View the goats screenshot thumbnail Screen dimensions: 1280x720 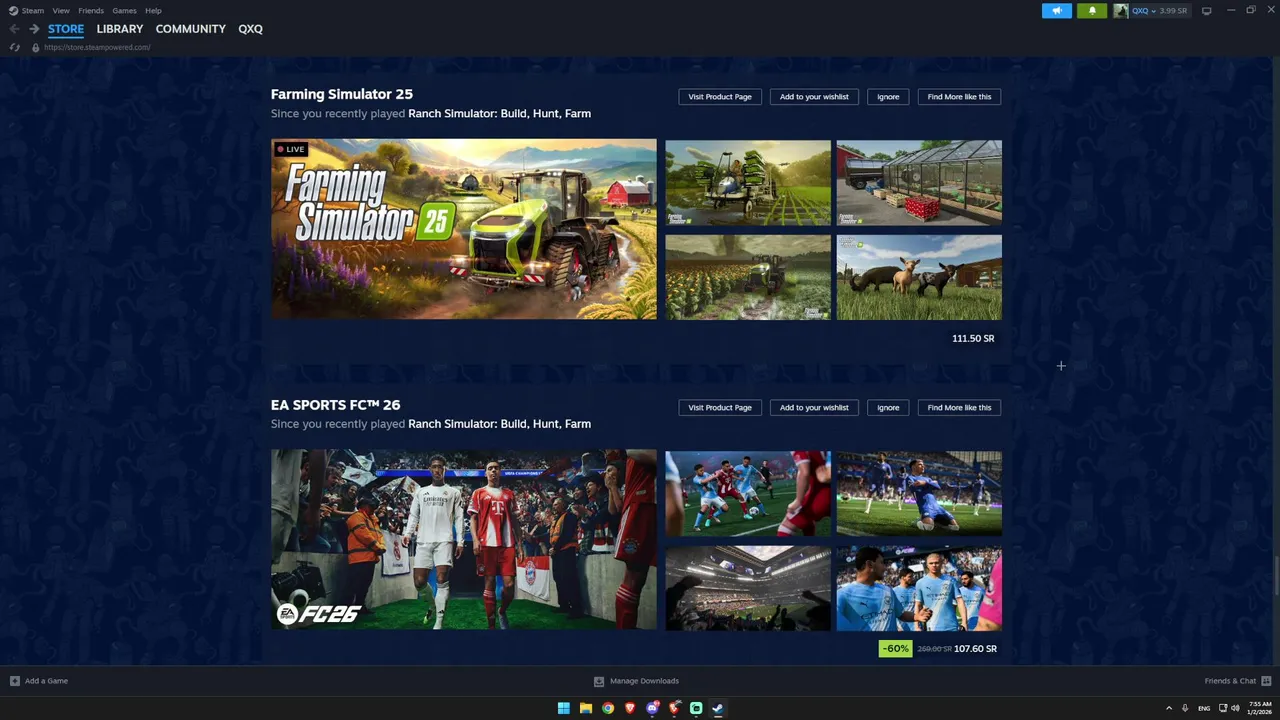[x=919, y=277]
